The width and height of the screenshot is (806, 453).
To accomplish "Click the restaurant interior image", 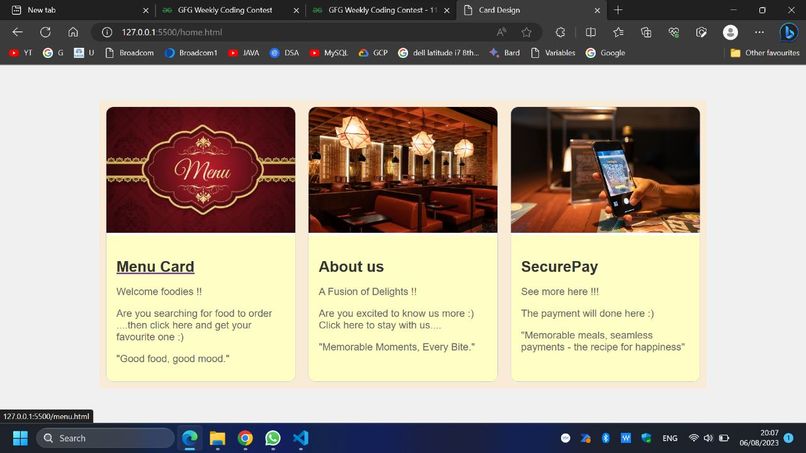I will pyautogui.click(x=403, y=170).
